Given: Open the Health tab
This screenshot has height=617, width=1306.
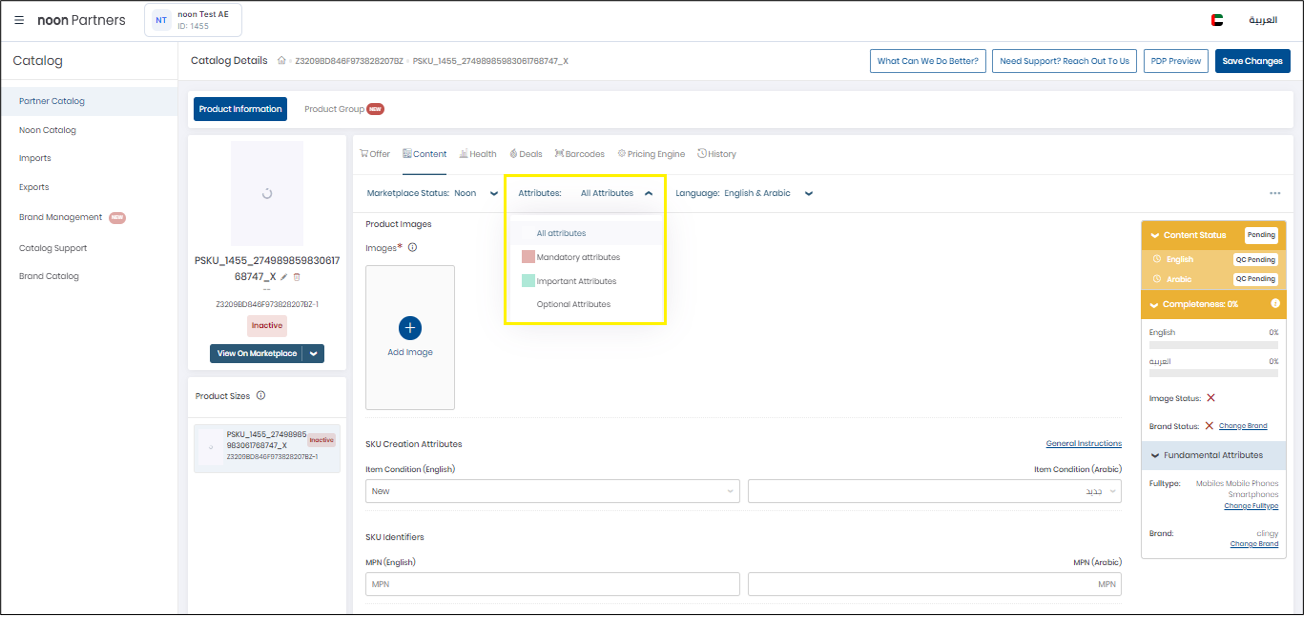Looking at the screenshot, I should coord(478,154).
